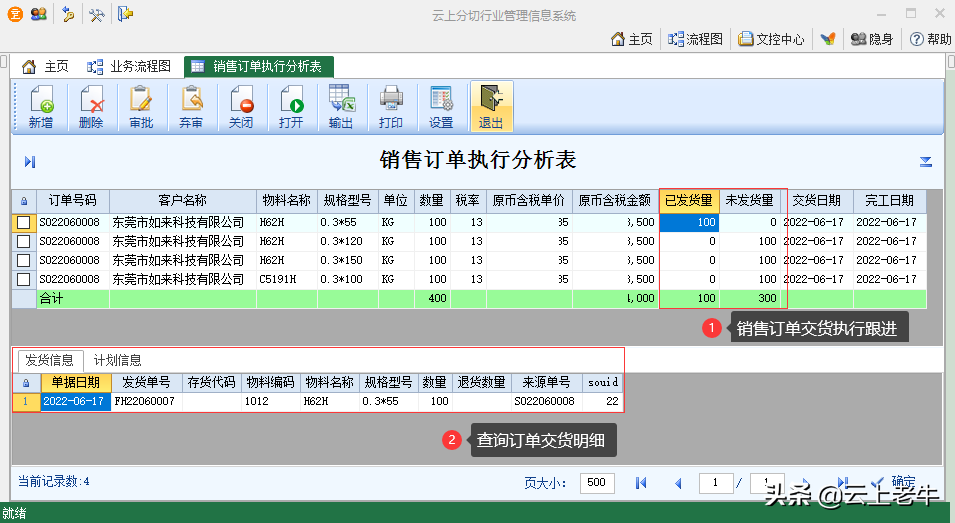The width and height of the screenshot is (955, 523).
Task: Tick the checkbox for the 0.3*55 row
Action: coord(24,222)
